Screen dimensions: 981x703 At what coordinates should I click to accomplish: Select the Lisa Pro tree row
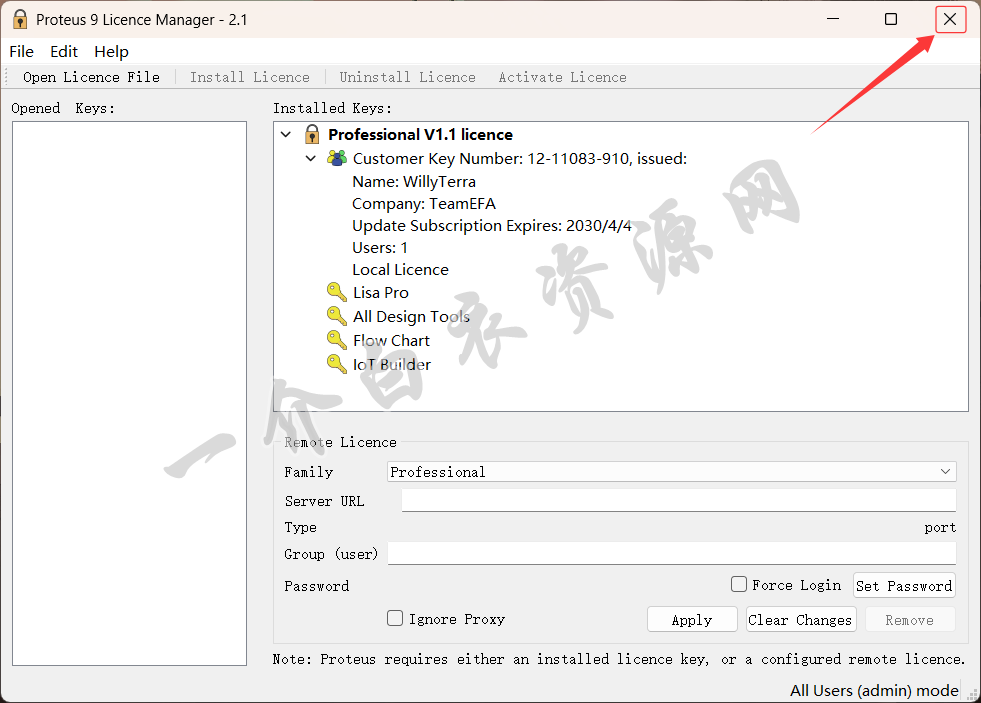(x=380, y=292)
